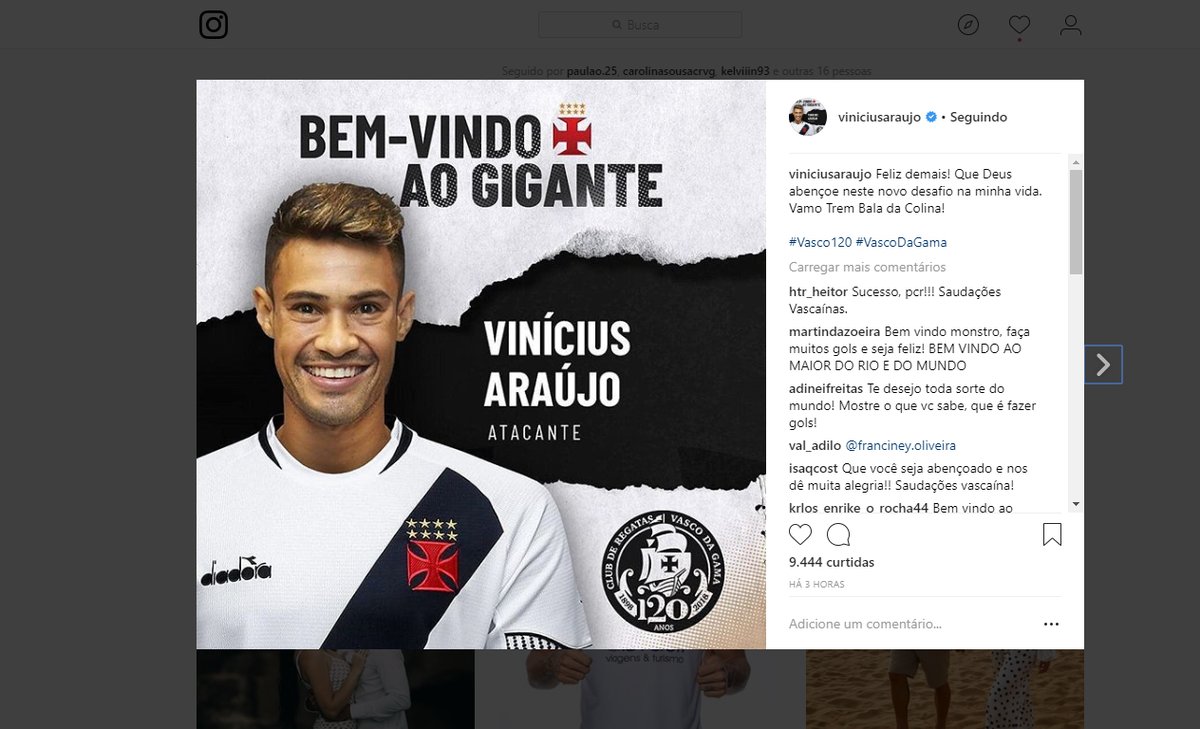
Task: Toggle the Seguindo follow status
Action: point(978,117)
